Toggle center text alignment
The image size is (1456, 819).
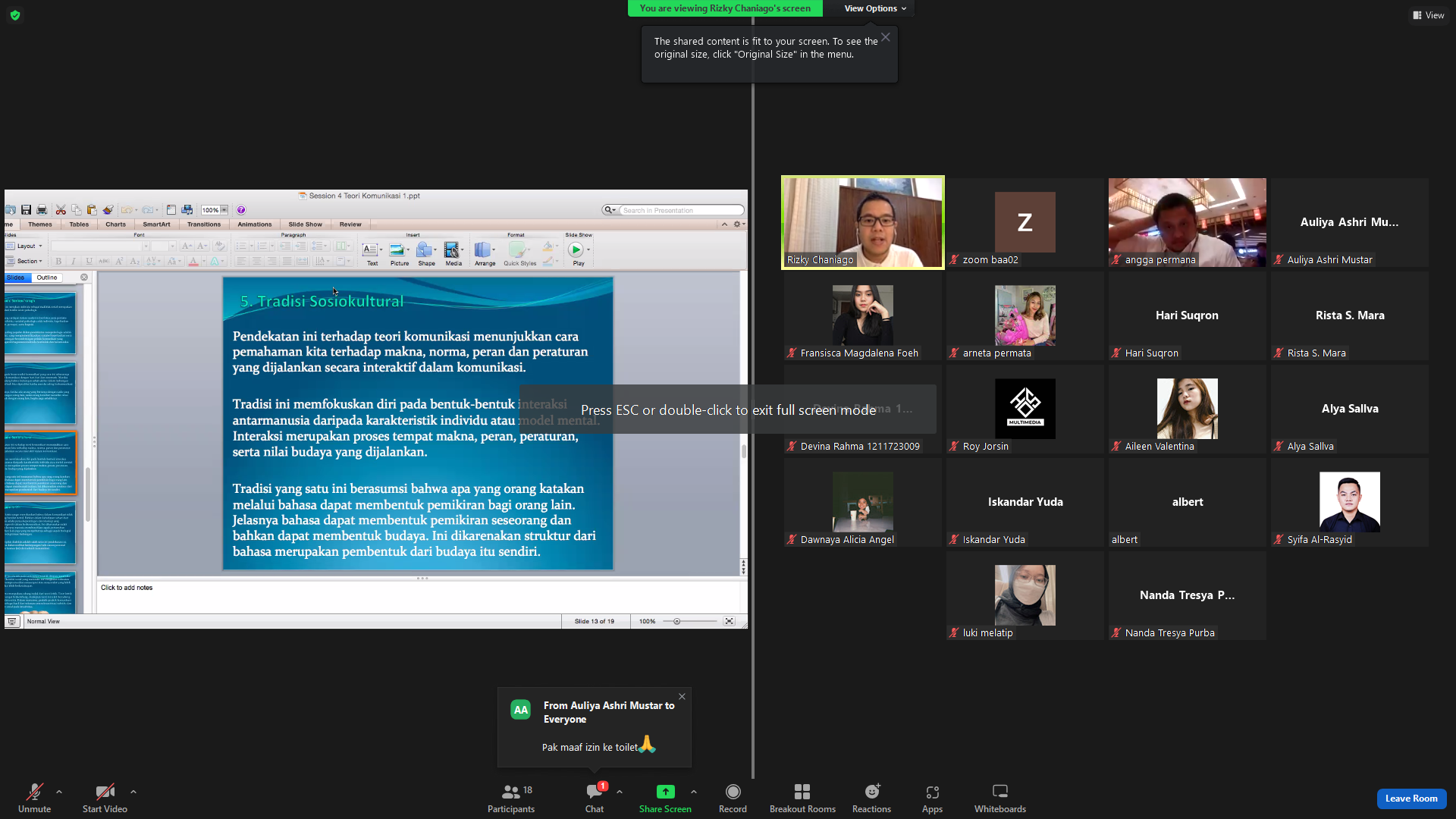point(256,262)
